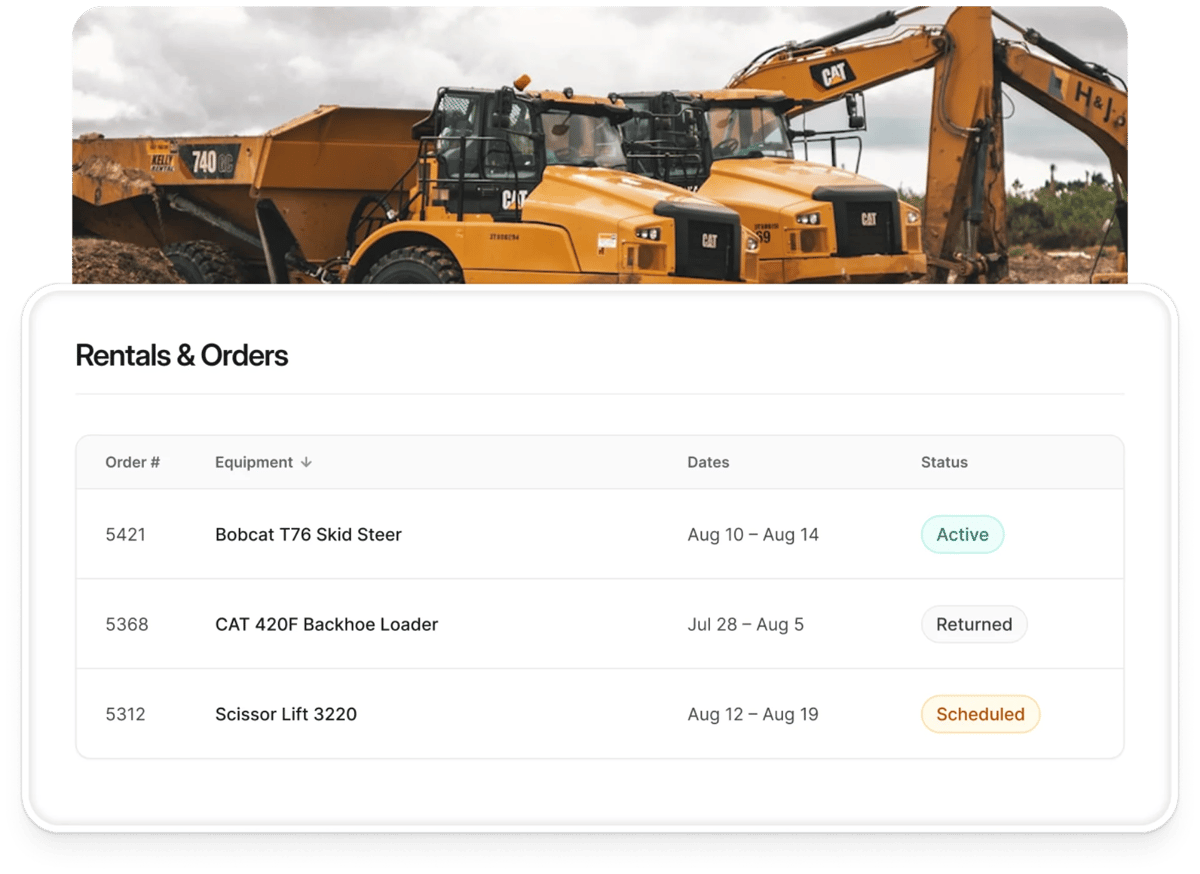
Task: Select order number 5368
Action: pyautogui.click(x=127, y=624)
